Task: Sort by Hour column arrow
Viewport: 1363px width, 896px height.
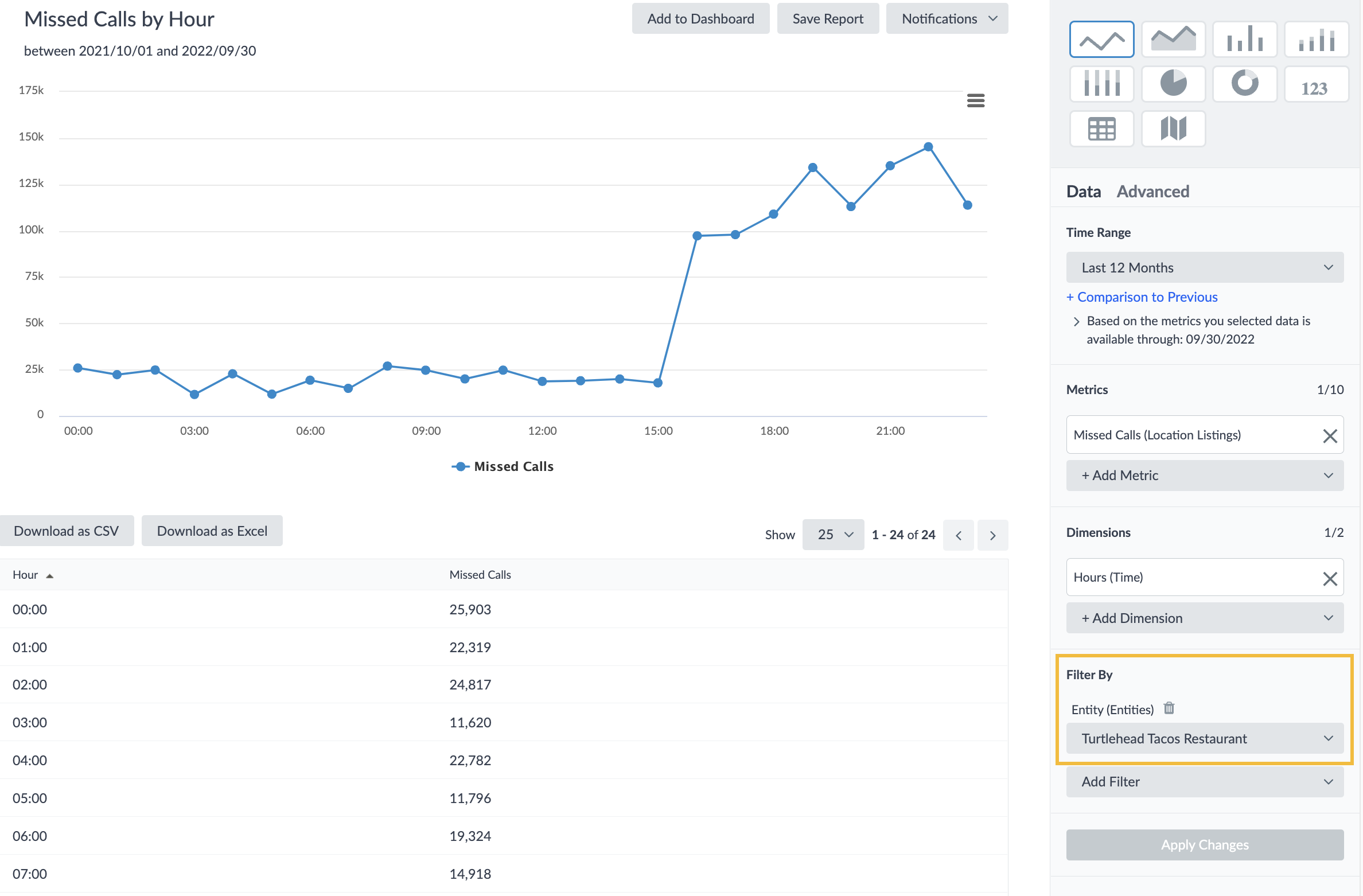Action: point(50,576)
